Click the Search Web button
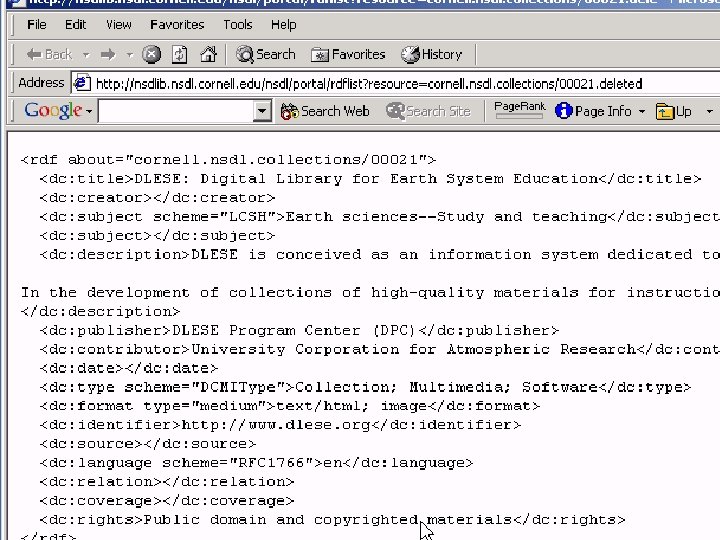Screen dimensions: 720x540 tap(325, 111)
